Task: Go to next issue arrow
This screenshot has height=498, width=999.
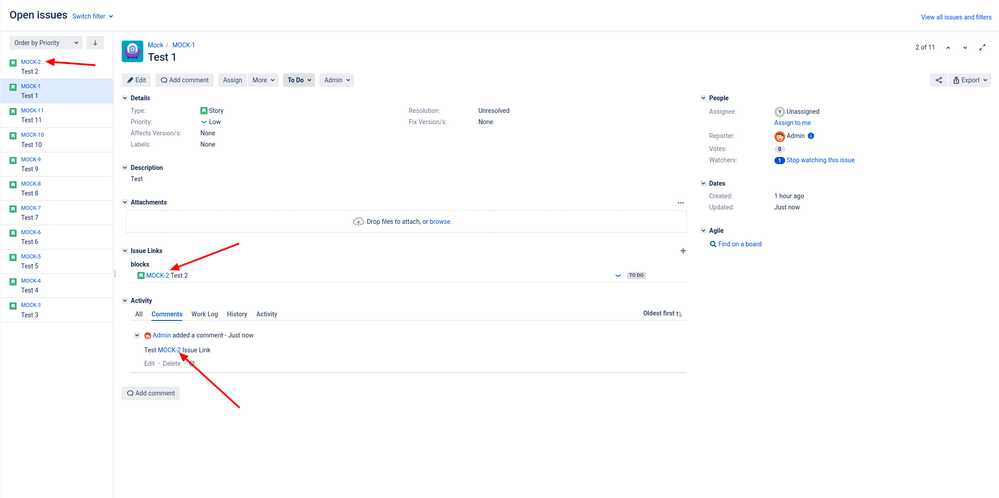Action: [965, 48]
